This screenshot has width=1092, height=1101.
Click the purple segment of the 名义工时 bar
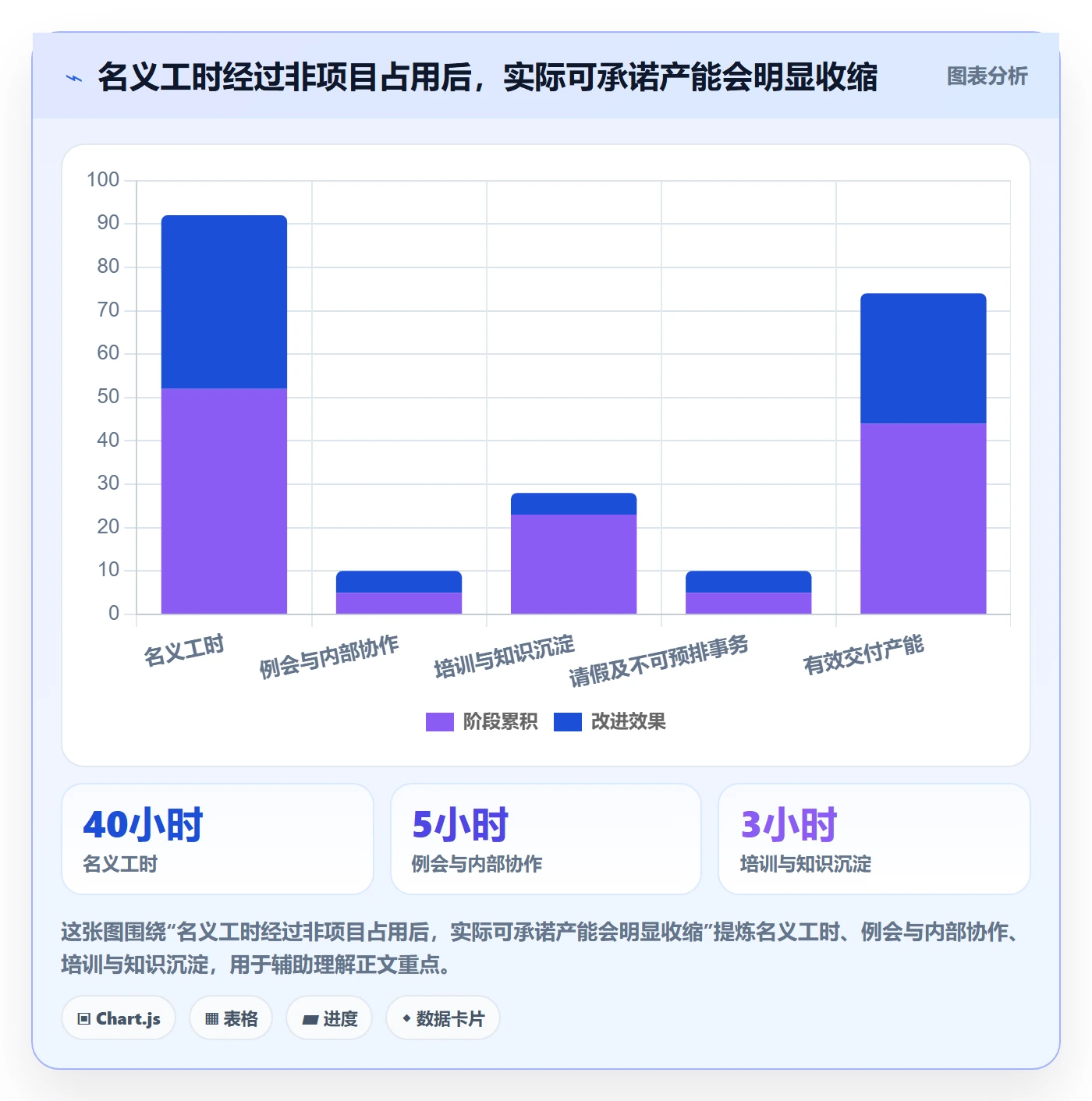[x=224, y=501]
